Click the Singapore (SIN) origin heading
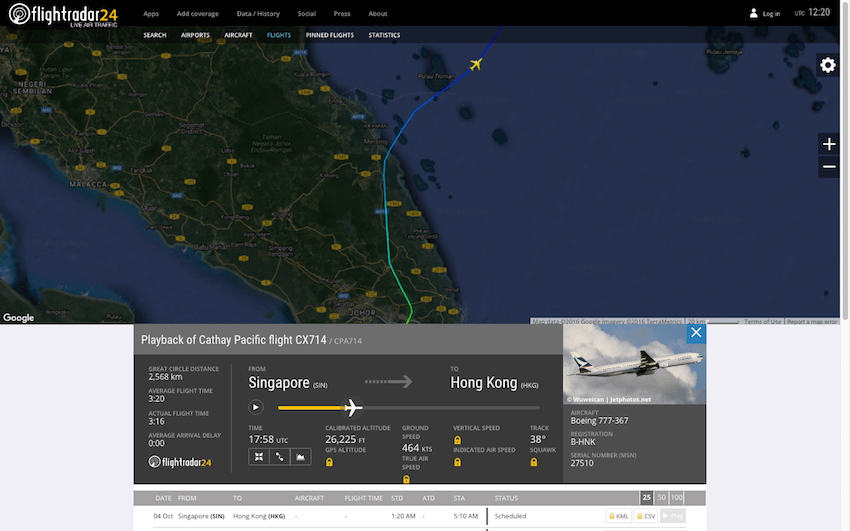This screenshot has width=850, height=531. click(288, 383)
